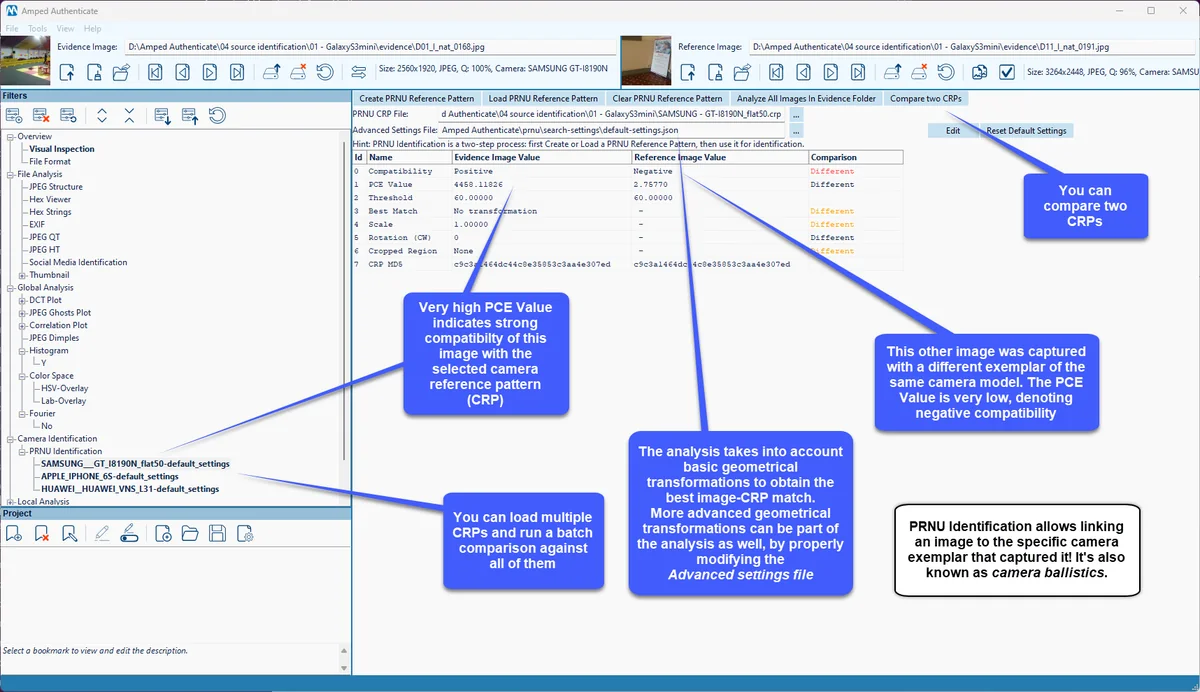The width and height of the screenshot is (1200, 692).
Task: Browse for PRNU CRP File with ellipsis button
Action: pyautogui.click(x=796, y=115)
